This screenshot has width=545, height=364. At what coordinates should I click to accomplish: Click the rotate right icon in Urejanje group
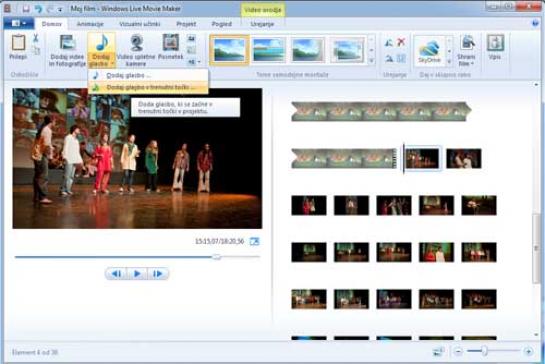click(x=389, y=58)
